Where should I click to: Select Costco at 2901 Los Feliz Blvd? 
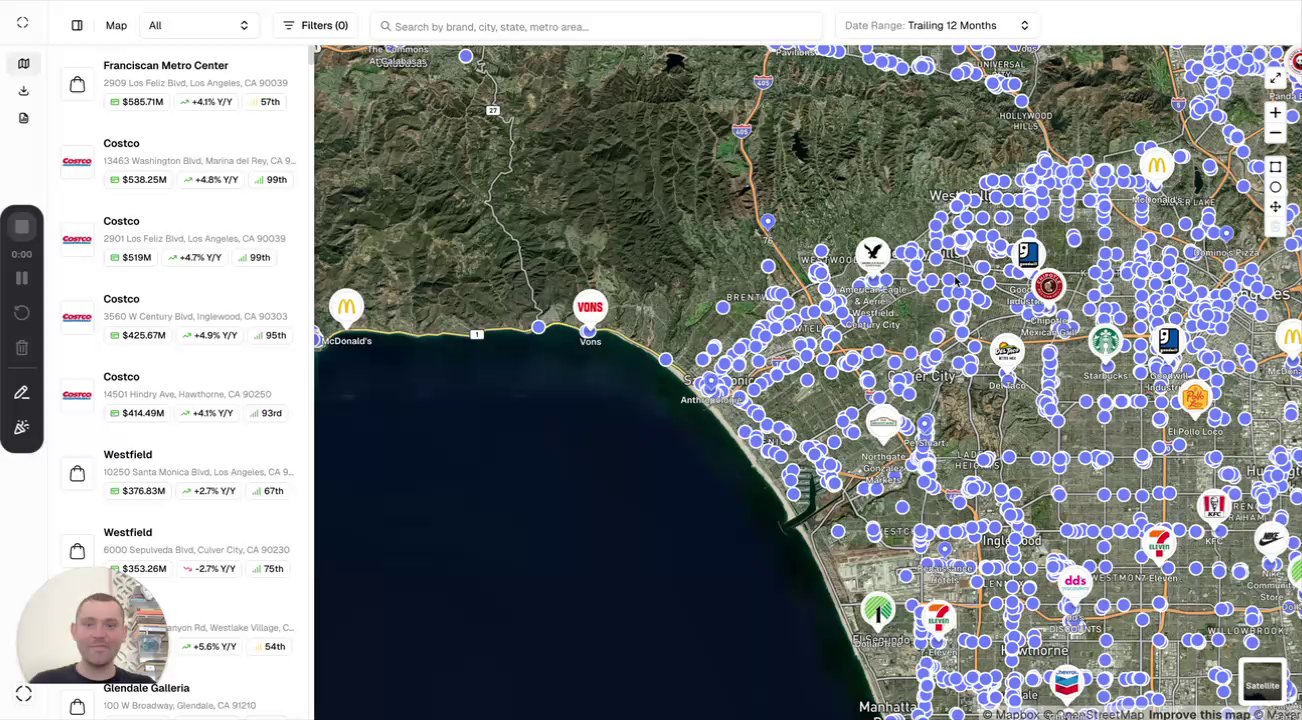coord(180,239)
